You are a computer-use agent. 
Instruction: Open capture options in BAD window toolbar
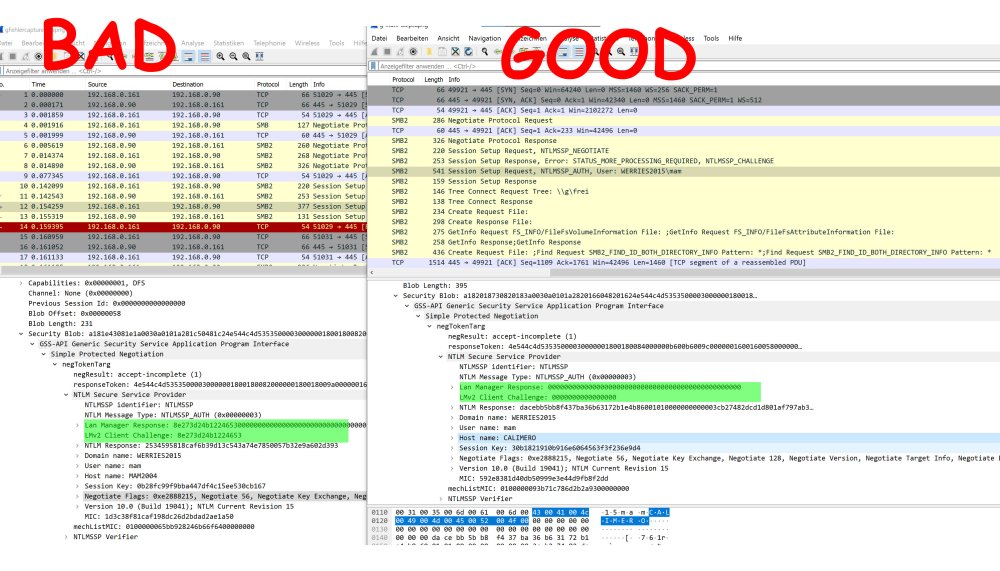click(x=38, y=56)
